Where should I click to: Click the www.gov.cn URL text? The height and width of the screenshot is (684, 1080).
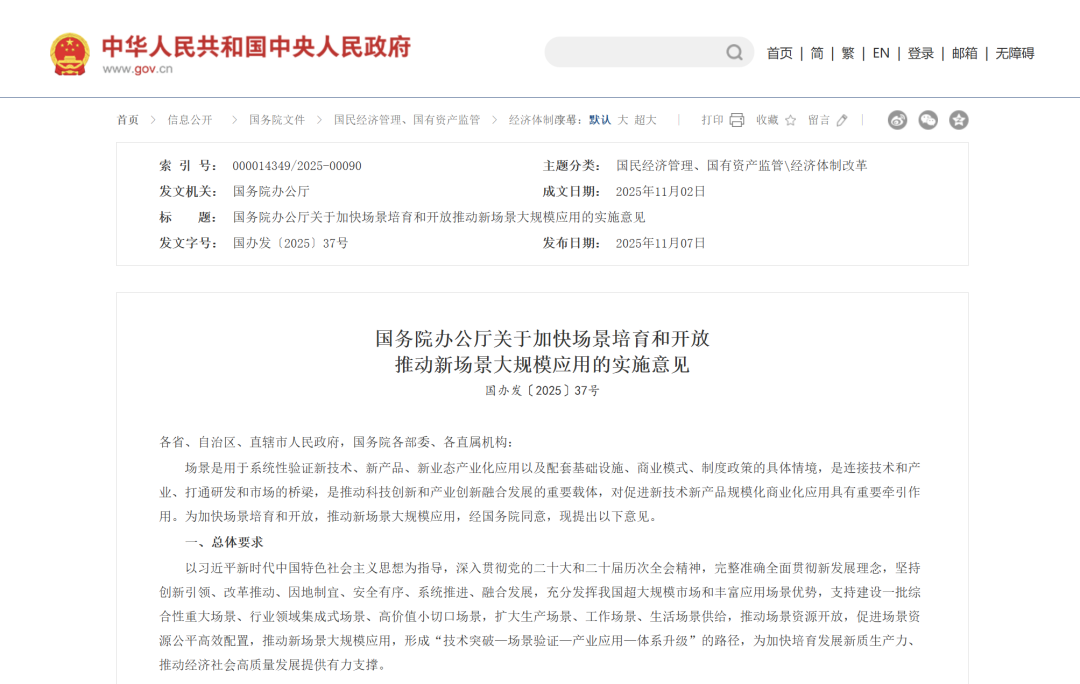(x=138, y=69)
